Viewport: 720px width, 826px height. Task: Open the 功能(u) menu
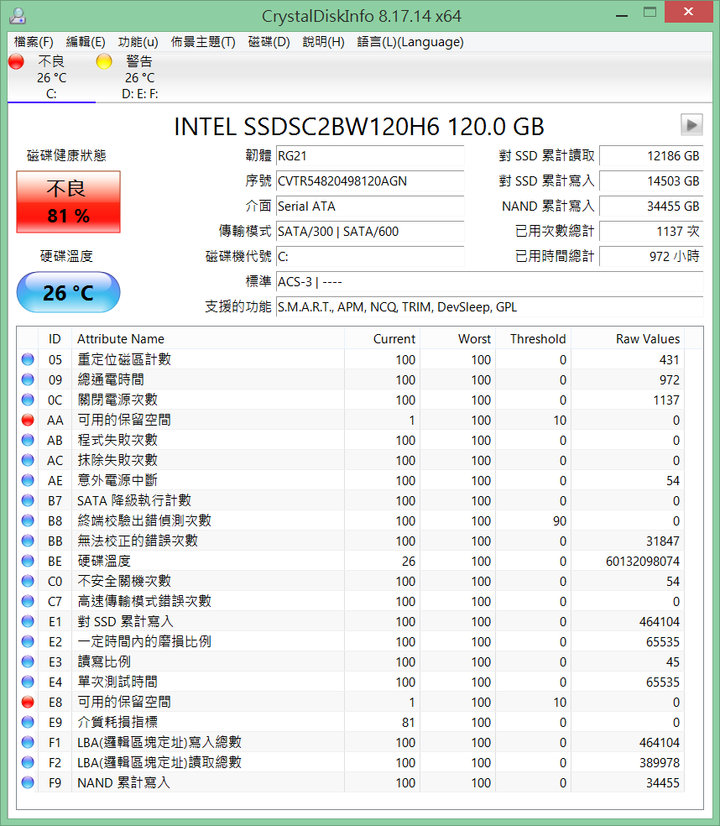(138, 42)
